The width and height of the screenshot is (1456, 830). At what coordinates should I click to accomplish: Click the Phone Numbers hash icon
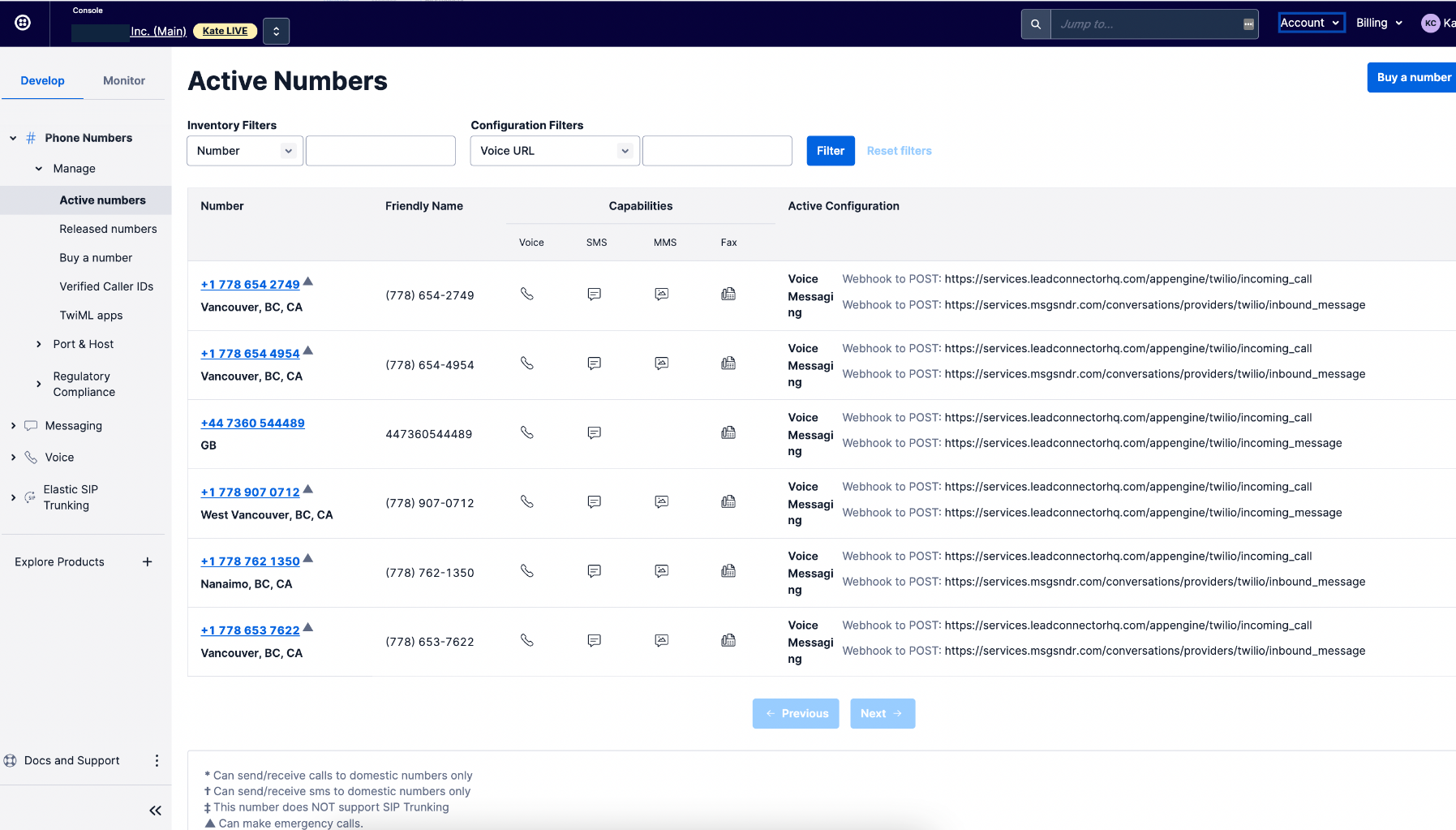tap(31, 138)
